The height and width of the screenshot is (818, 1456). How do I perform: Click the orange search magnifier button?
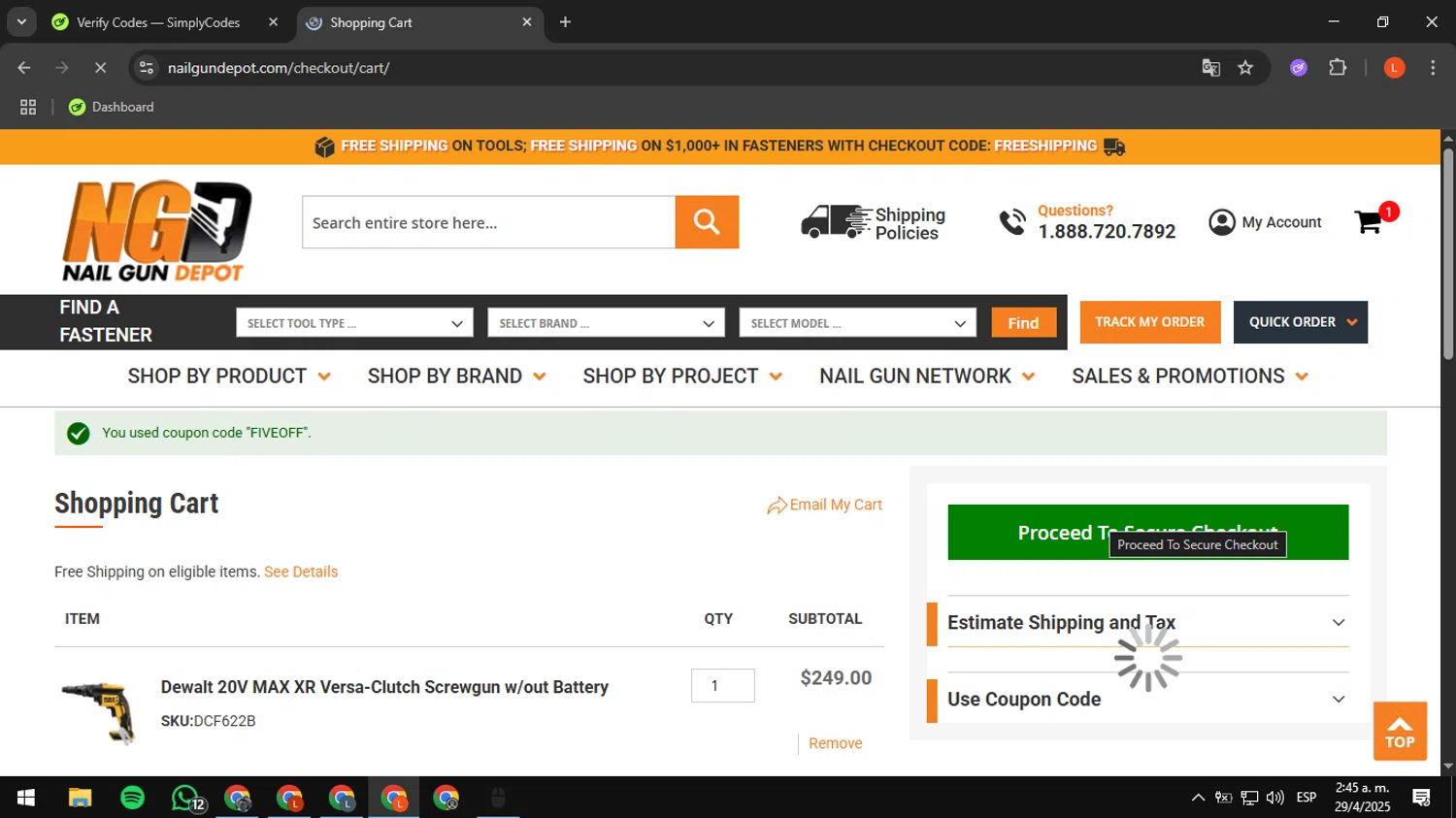click(707, 222)
